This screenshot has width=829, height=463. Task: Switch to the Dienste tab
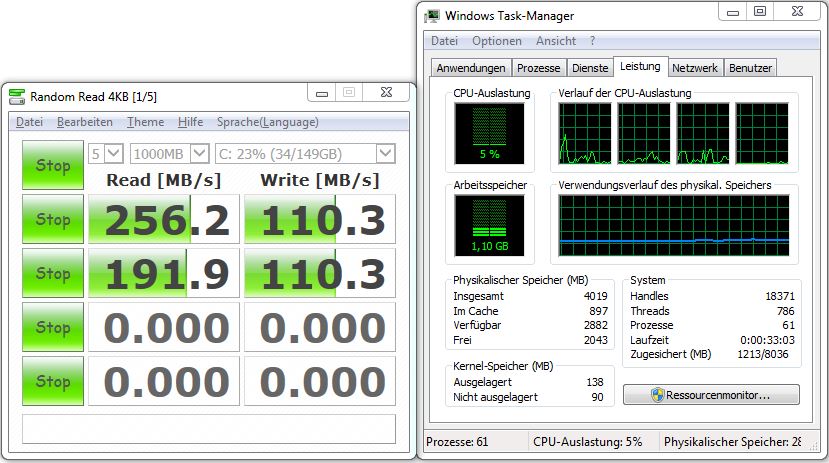[x=590, y=68]
